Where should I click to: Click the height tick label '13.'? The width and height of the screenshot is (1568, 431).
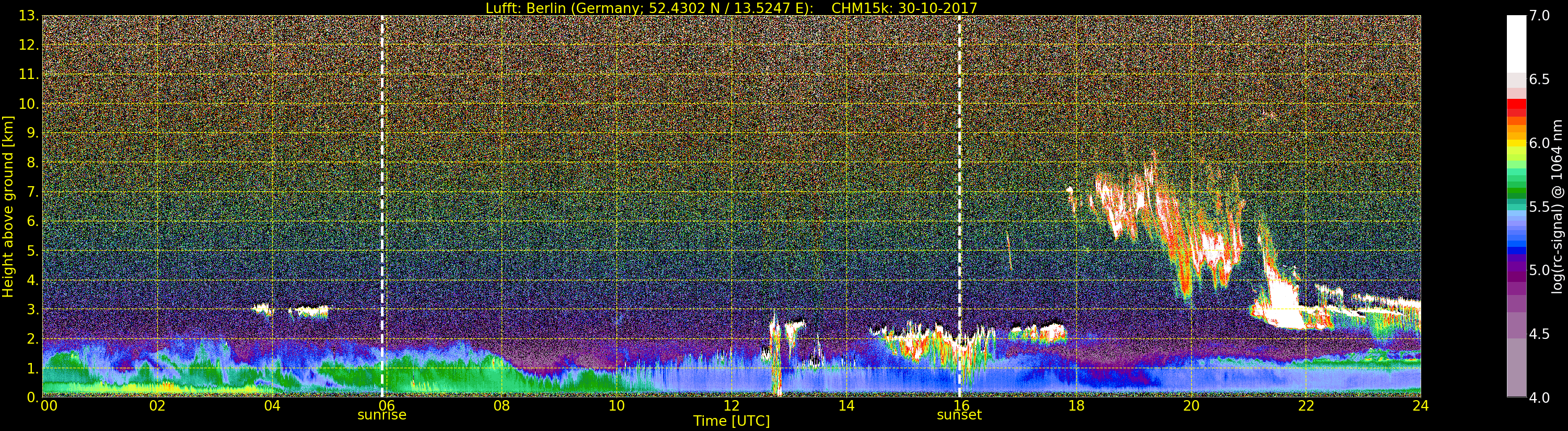pos(29,16)
